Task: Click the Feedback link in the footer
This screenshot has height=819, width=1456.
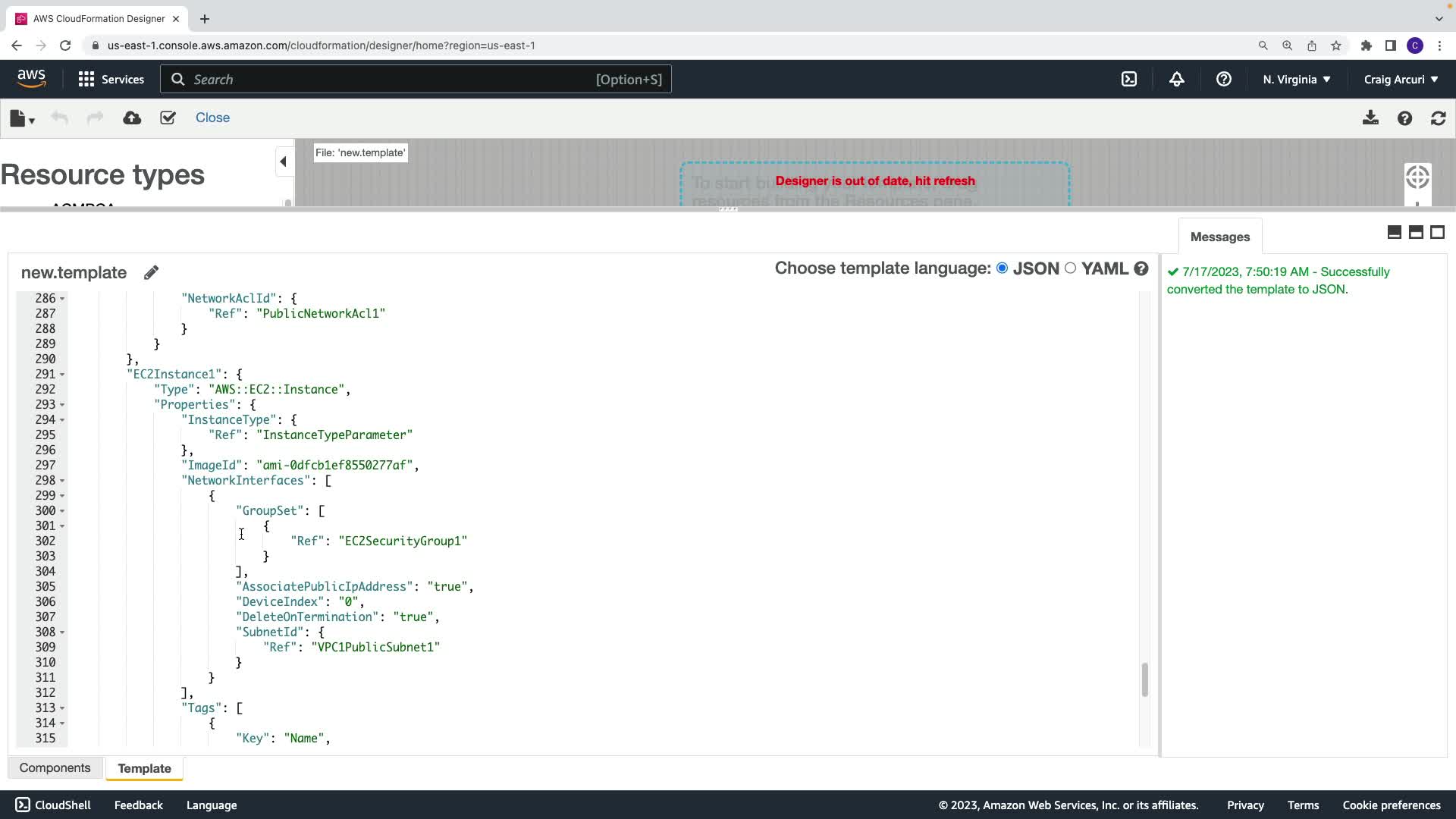Action: pos(138,805)
